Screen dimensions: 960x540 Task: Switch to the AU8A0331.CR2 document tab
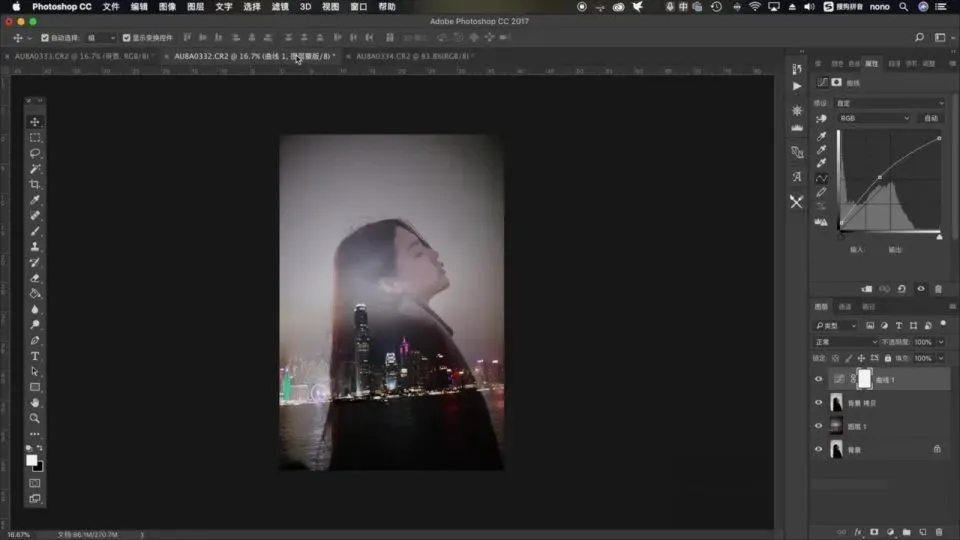click(80, 57)
